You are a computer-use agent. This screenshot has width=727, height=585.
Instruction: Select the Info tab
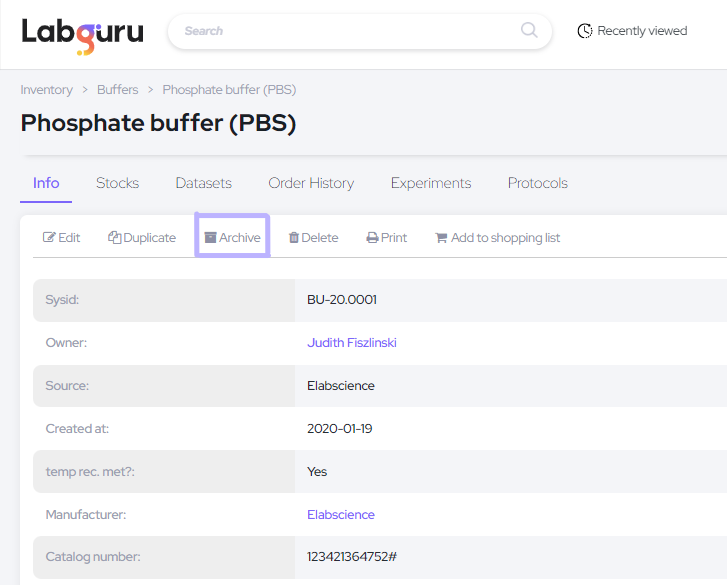[x=46, y=183]
